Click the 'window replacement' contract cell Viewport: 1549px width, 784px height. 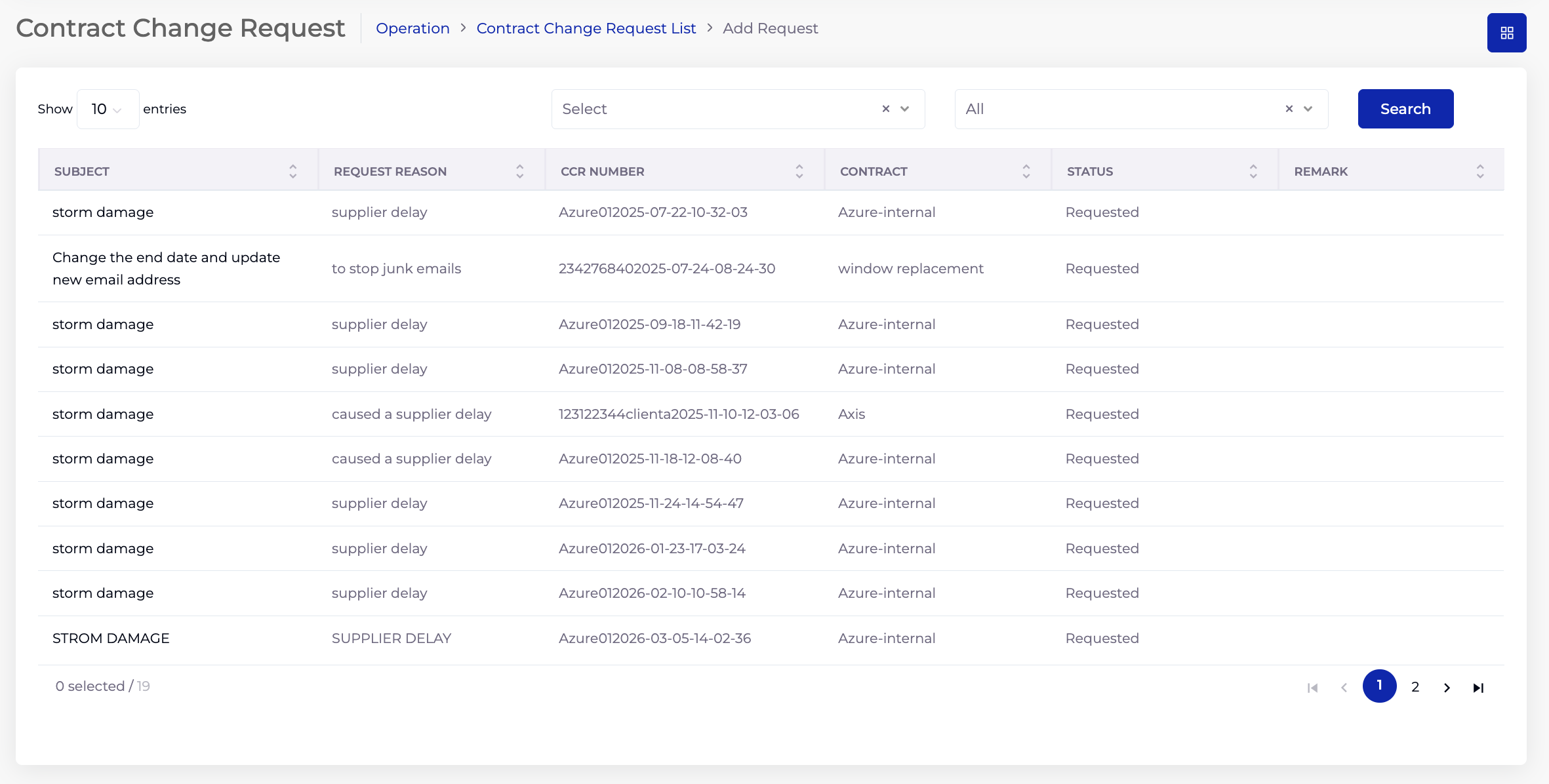(911, 269)
